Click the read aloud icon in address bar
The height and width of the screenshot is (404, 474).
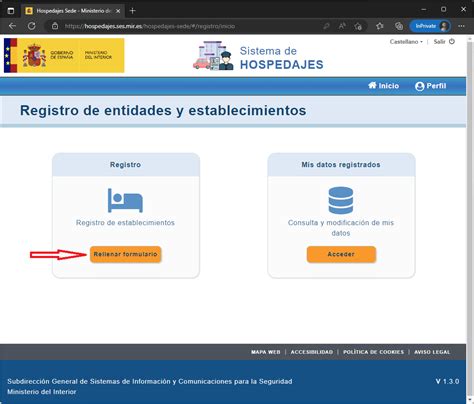pyautogui.click(x=342, y=26)
